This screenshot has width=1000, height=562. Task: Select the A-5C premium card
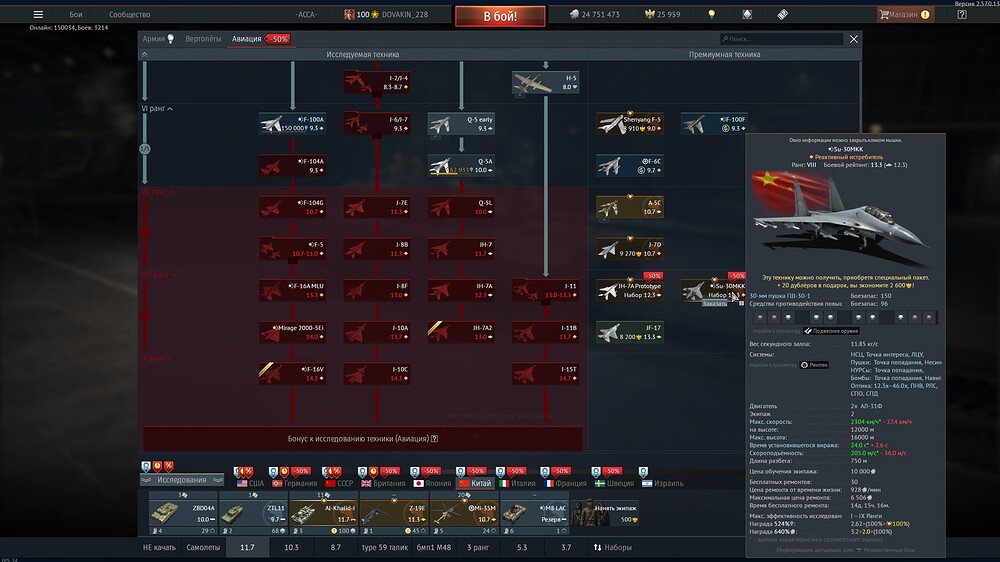(x=629, y=207)
